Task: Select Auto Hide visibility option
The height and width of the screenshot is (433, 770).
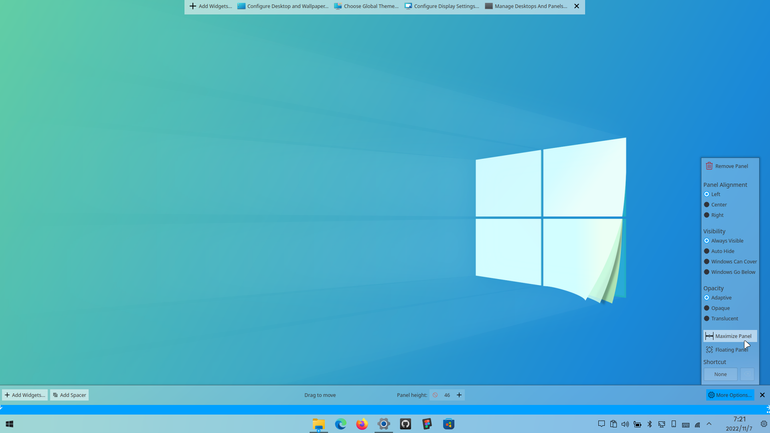Action: pos(719,251)
